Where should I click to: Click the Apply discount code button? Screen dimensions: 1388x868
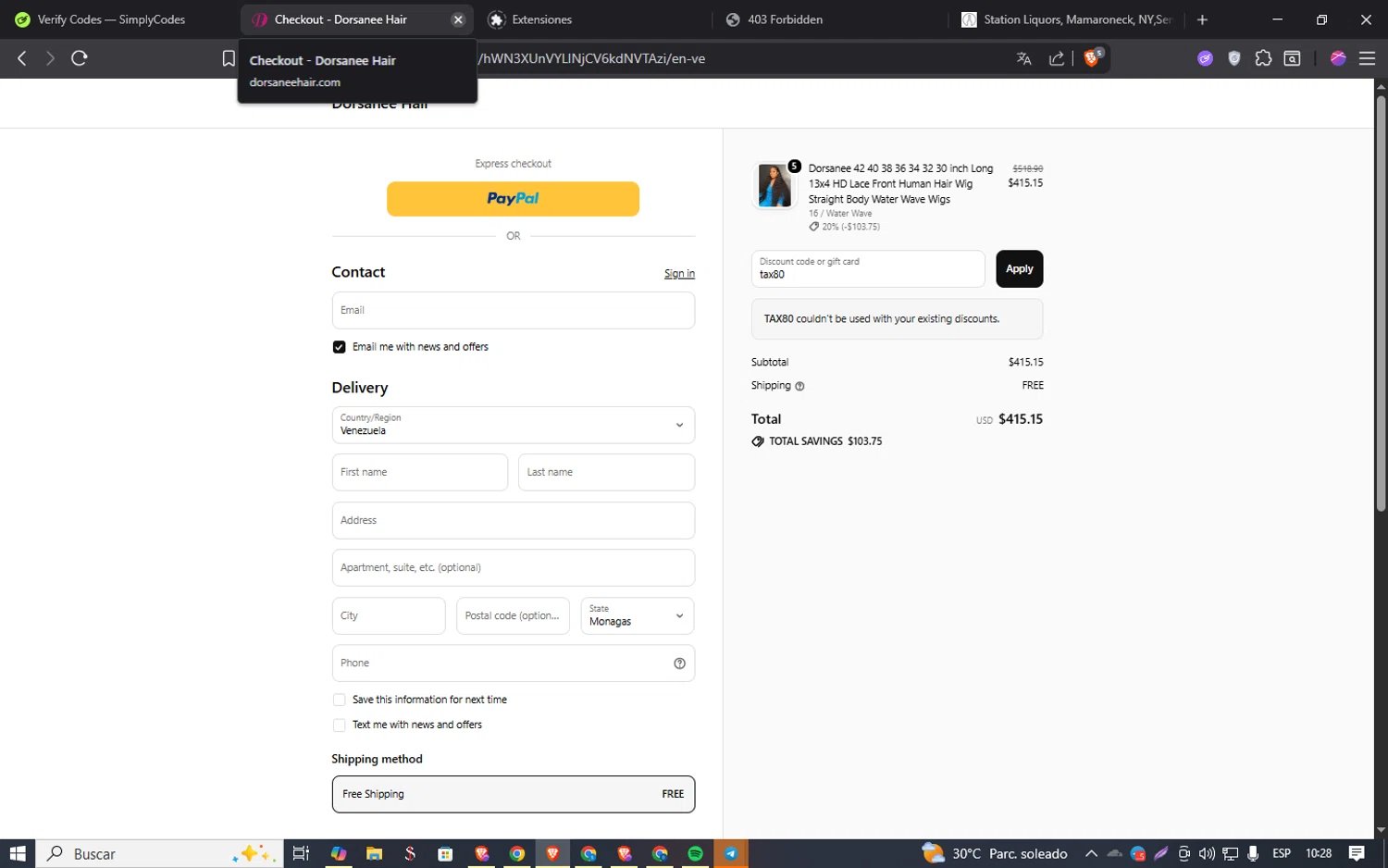coord(1019,269)
